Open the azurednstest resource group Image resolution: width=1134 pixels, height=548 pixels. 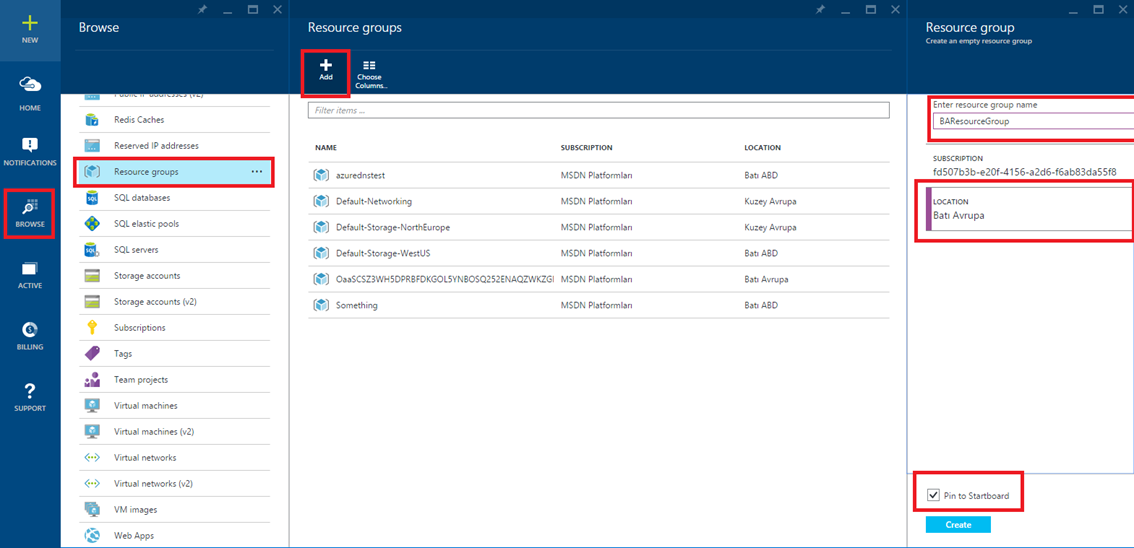click(598, 175)
